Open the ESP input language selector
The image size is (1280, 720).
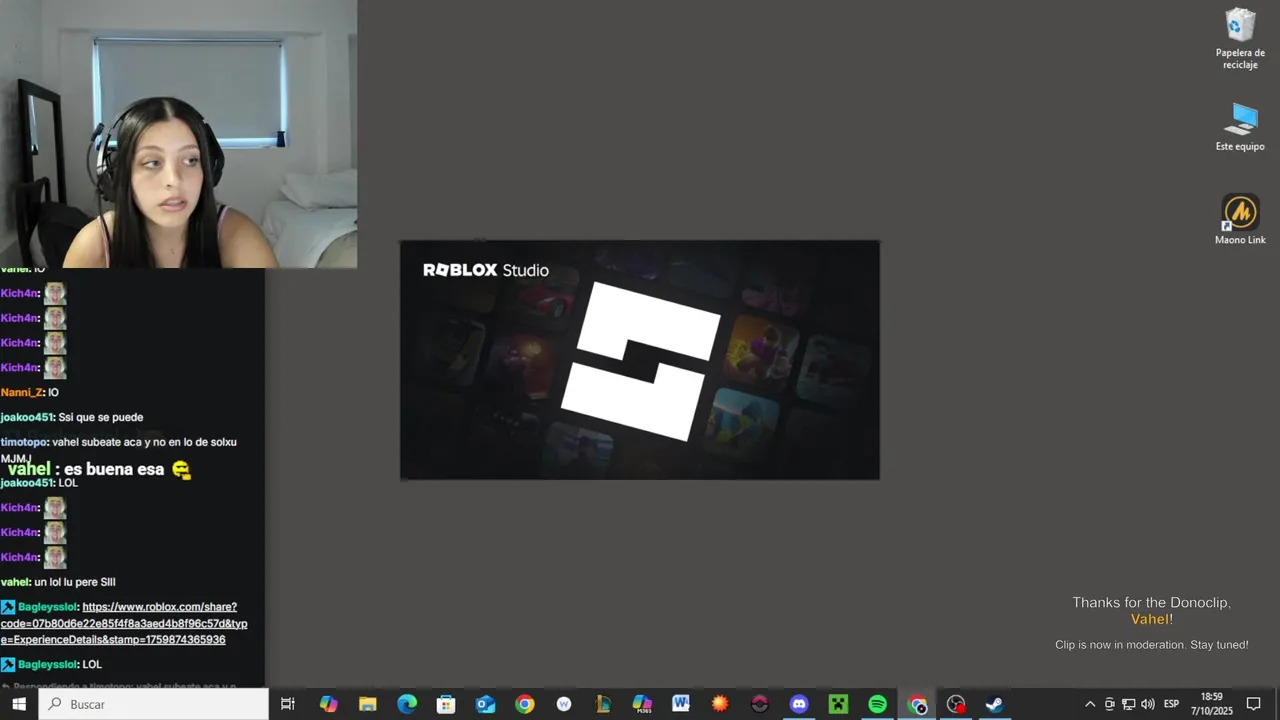coord(1171,704)
